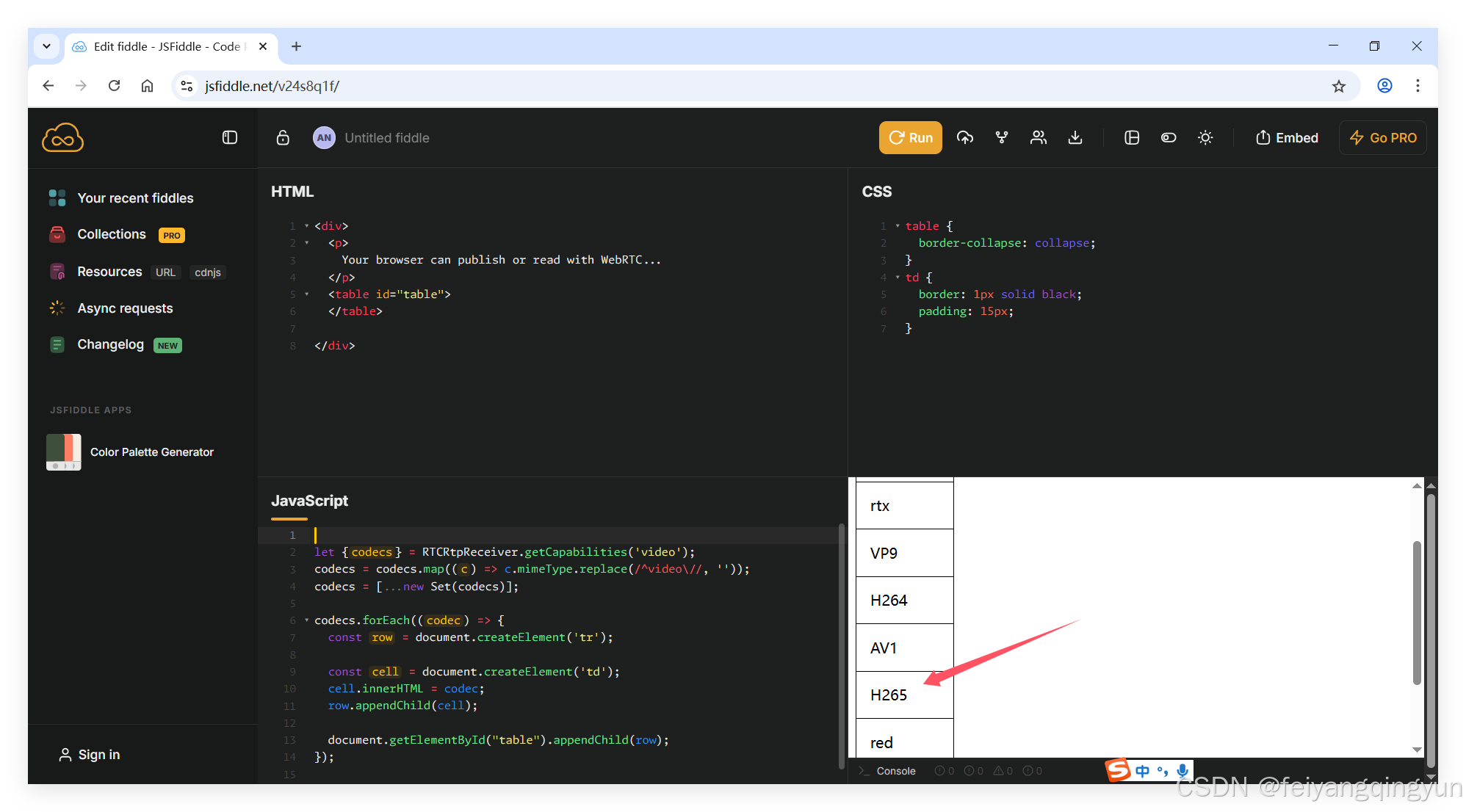Collapse the table CSS rule fold arrow
Viewport: 1466px width, 812px height.
point(898,226)
